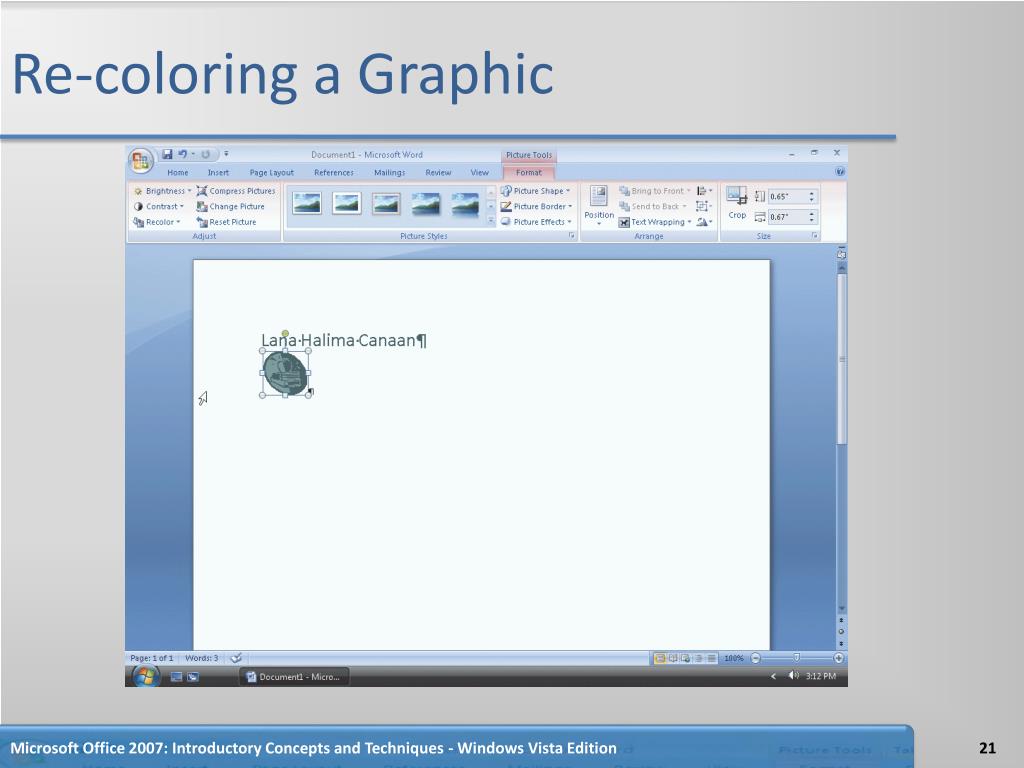Click the proofing check icon in status bar
Viewport: 1024px width, 768px height.
[x=236, y=658]
